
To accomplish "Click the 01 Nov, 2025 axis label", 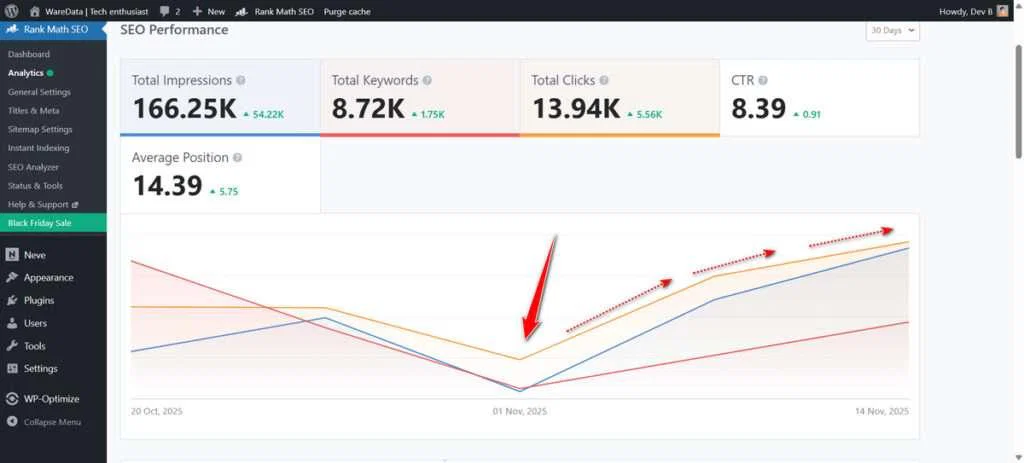I will click(520, 411).
